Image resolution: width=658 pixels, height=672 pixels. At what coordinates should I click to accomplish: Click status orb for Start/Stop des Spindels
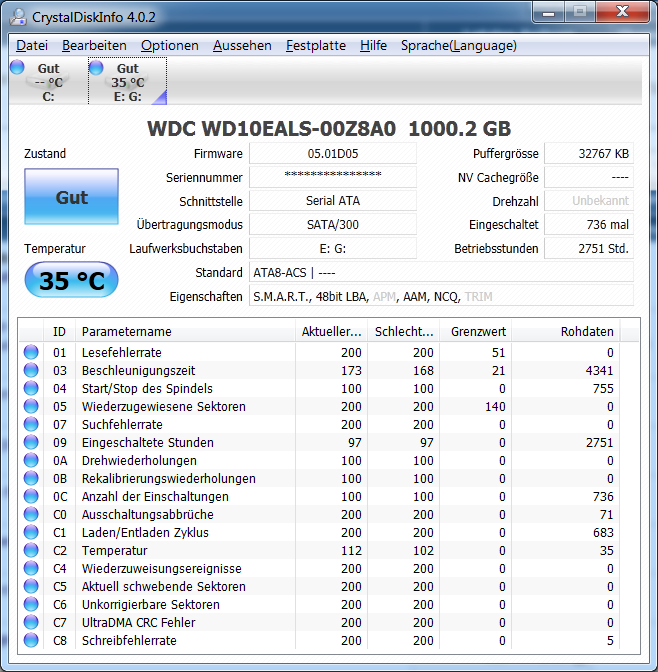(x=31, y=388)
